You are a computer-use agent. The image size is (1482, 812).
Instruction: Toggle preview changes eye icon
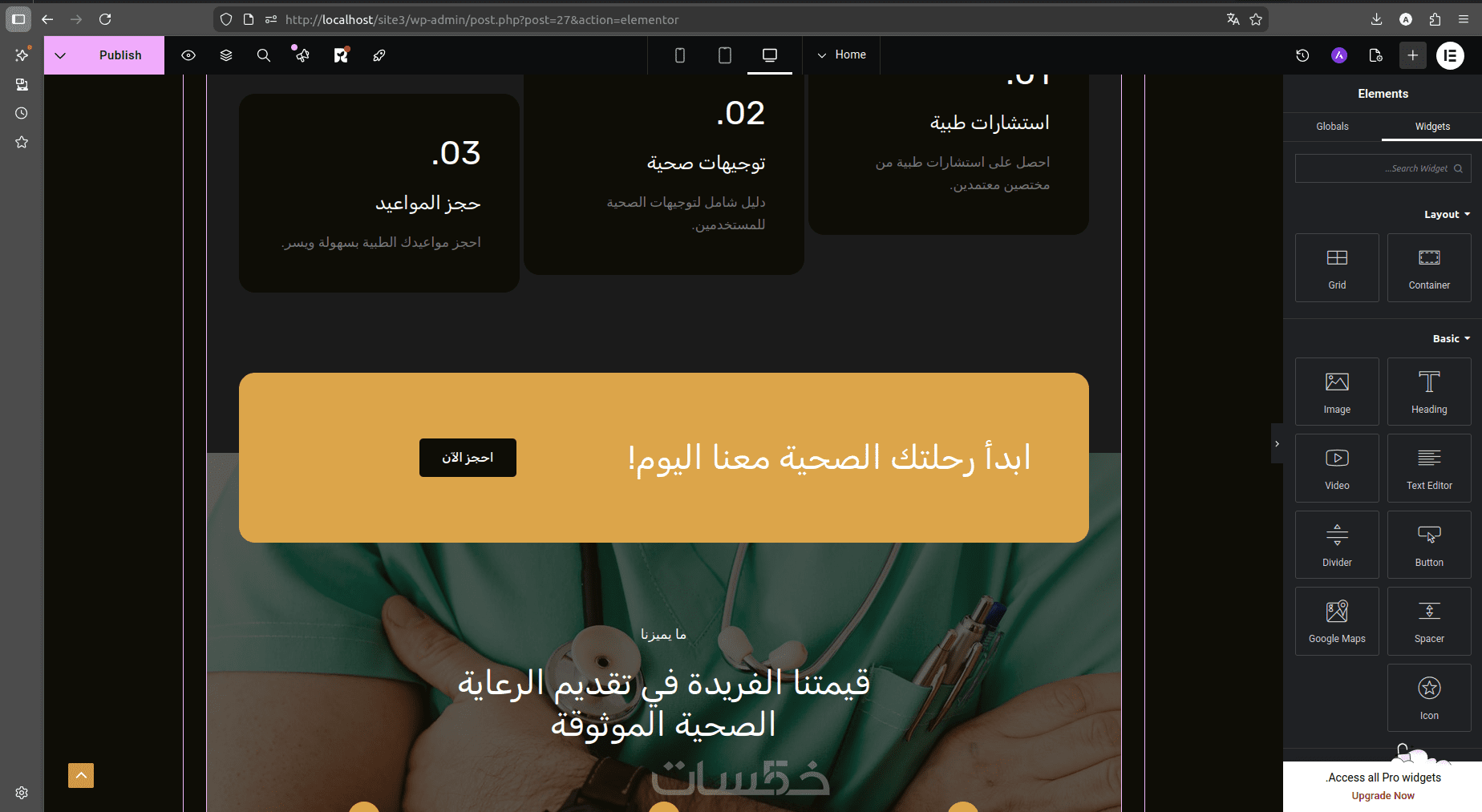click(x=188, y=55)
